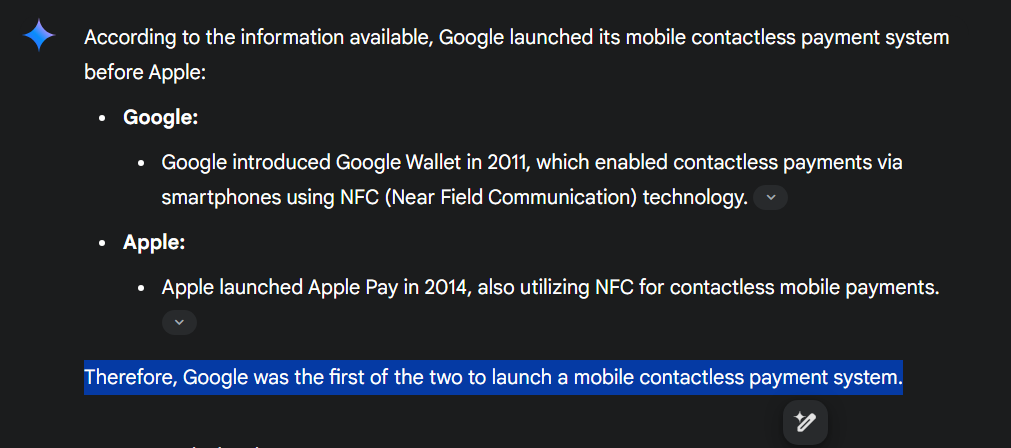Expand the source chevron after Google Wallet sentence
This screenshot has height=448, width=1011.
pyautogui.click(x=770, y=198)
